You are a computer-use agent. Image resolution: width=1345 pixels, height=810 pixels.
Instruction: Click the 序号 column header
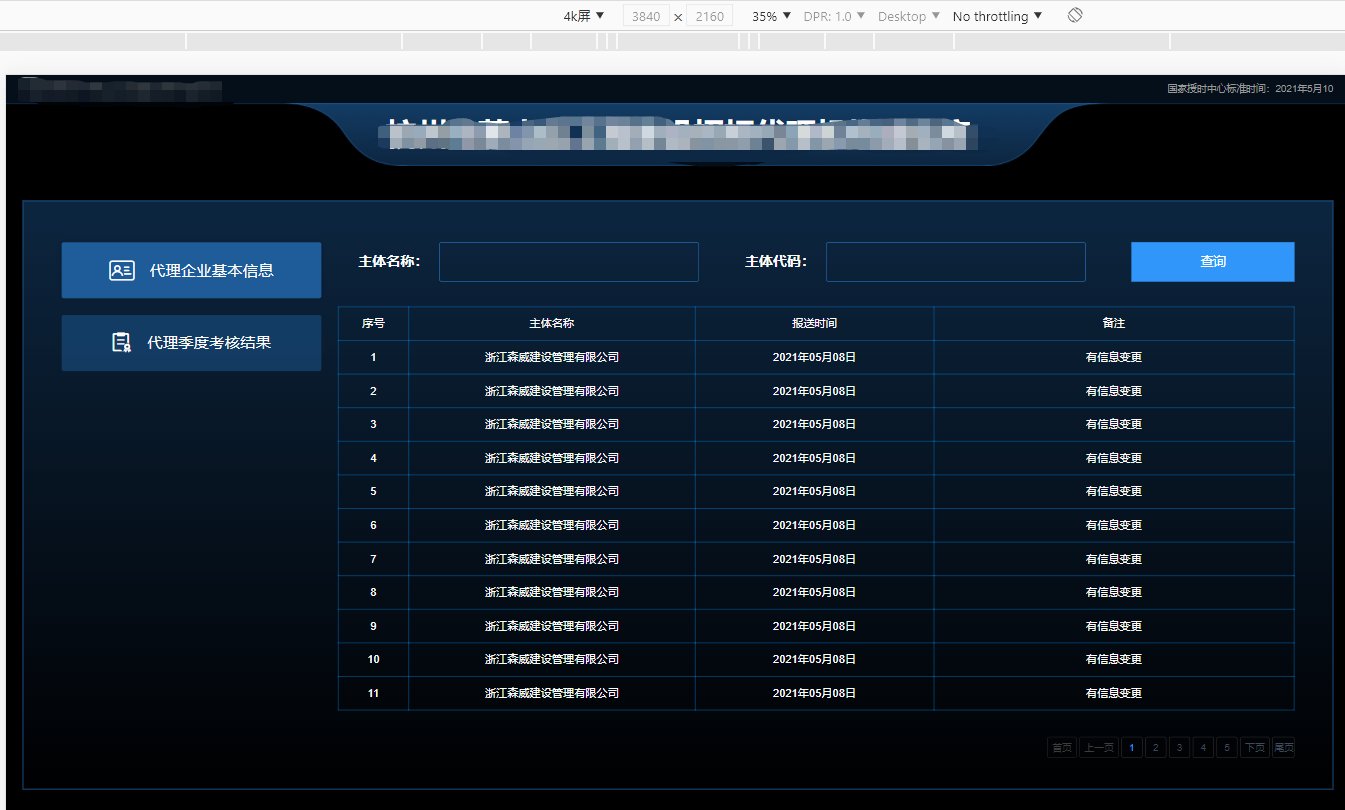click(373, 323)
